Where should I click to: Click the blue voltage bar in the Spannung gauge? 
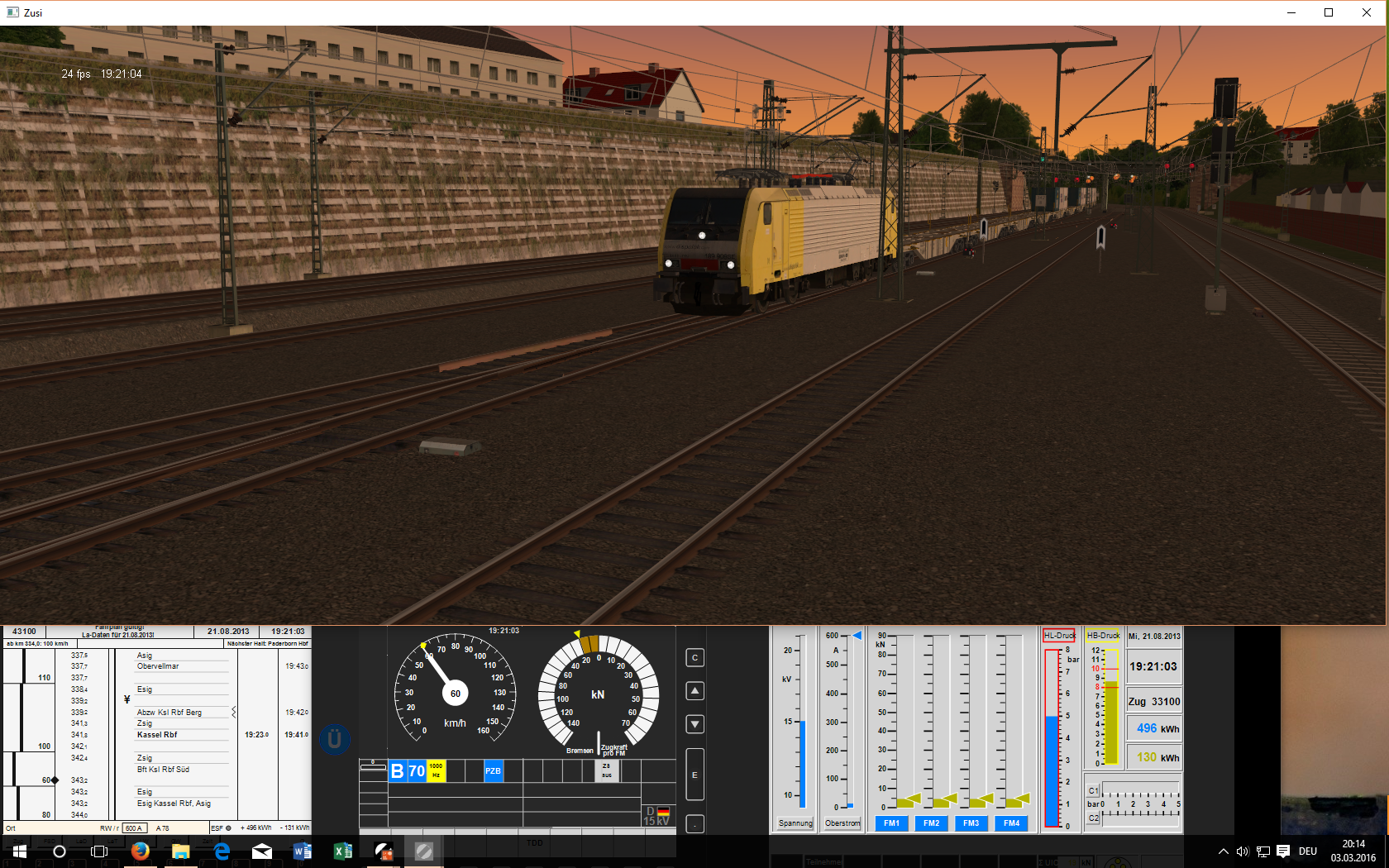801,764
